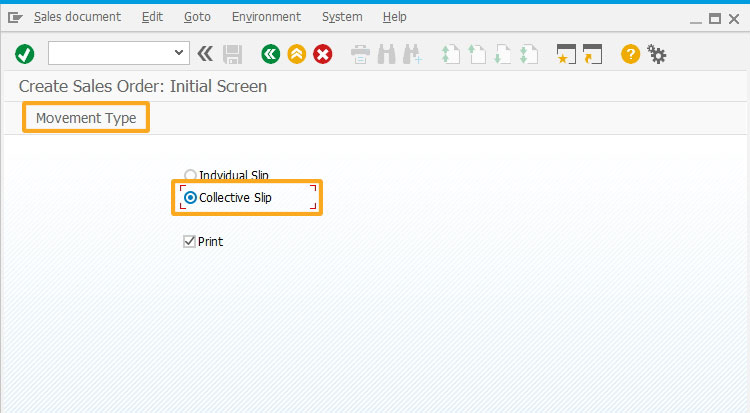Select the Collective Slip radio button
Image resolution: width=750 pixels, height=413 pixels.
coord(190,197)
